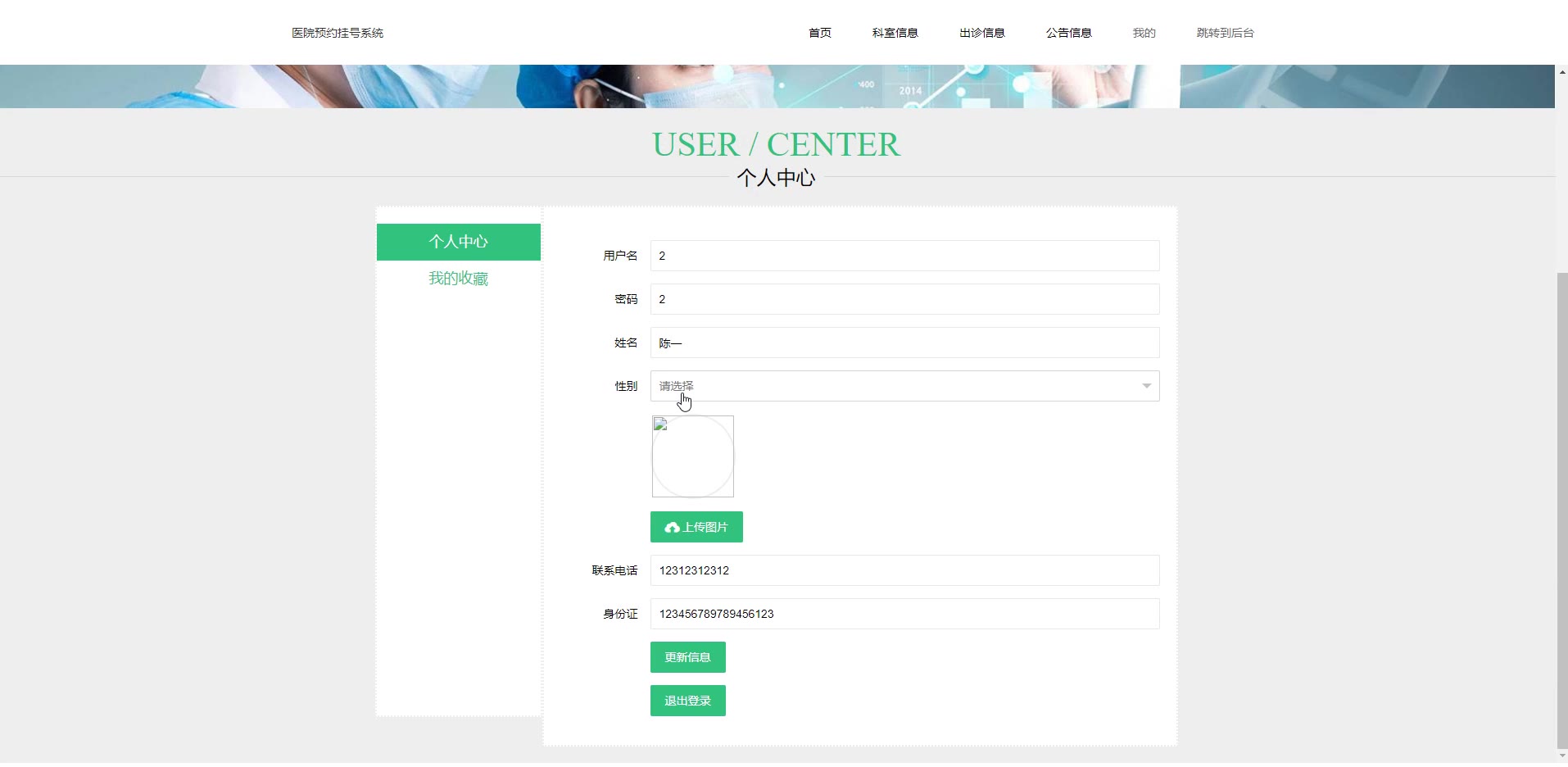Click the 身份证 label
The image size is (1568, 767).
(x=620, y=614)
